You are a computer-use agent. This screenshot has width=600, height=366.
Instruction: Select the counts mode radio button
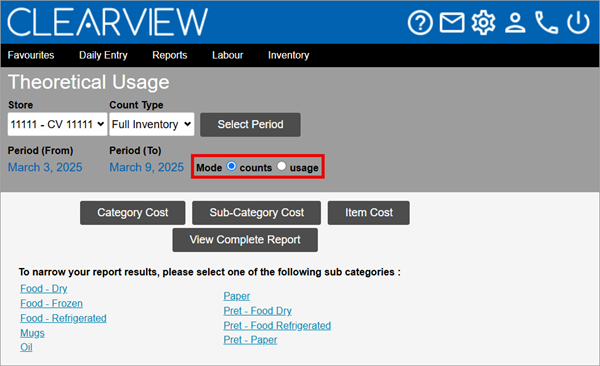(232, 166)
